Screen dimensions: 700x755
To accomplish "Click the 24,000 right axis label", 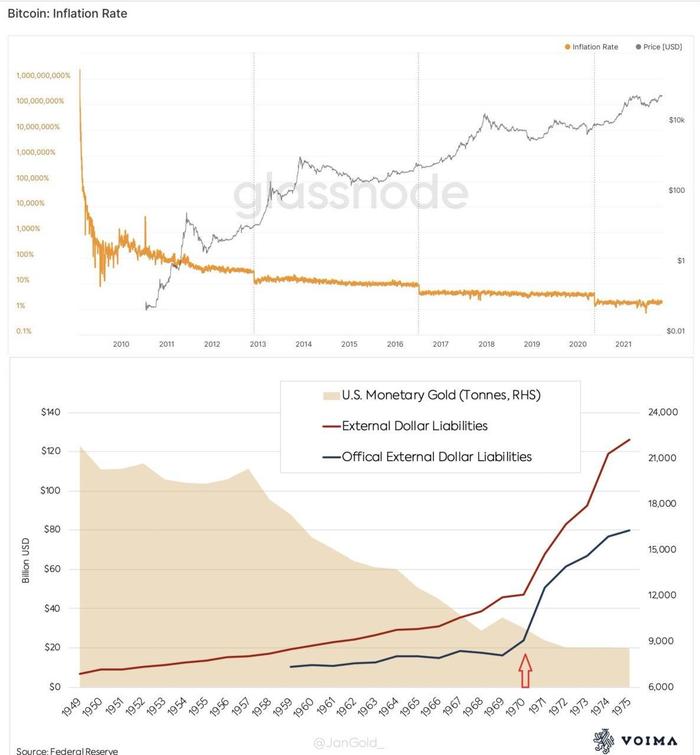I will coord(664,412).
